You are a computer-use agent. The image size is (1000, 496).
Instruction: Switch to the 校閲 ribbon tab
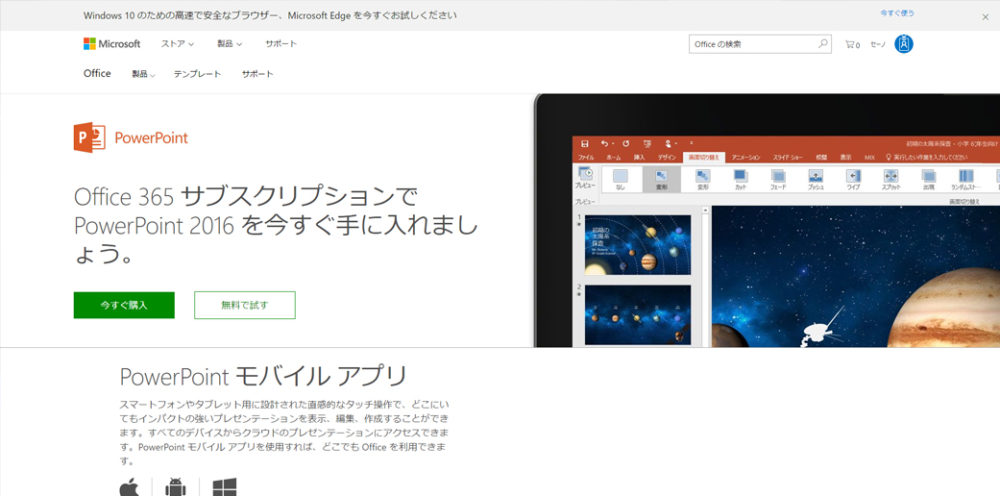point(822,157)
